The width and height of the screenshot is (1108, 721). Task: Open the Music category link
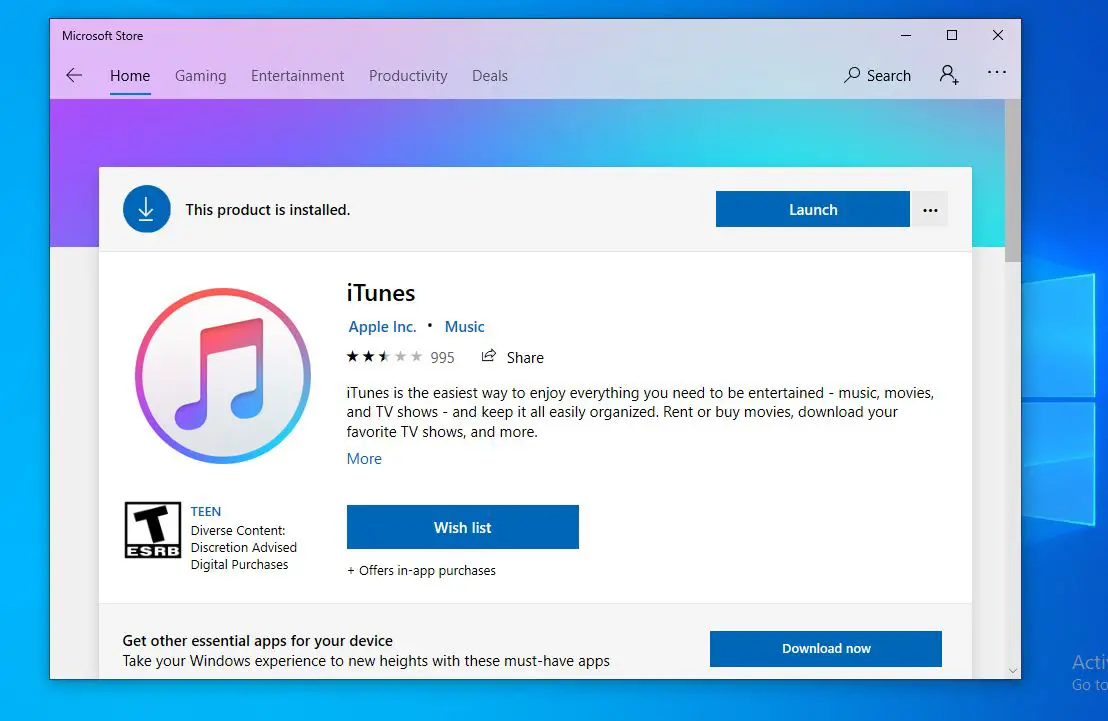click(464, 327)
